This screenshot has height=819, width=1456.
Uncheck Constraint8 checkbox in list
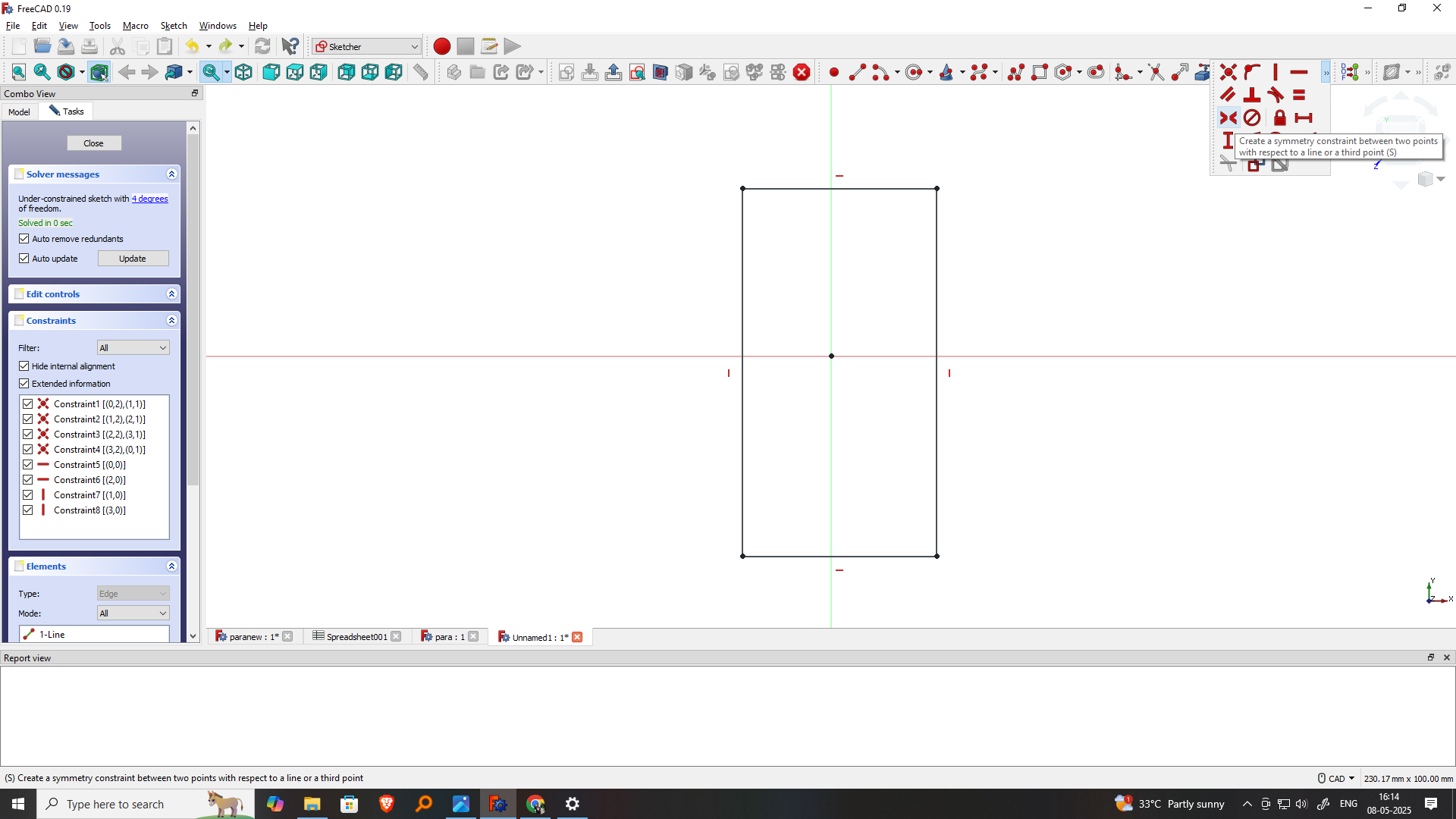point(28,510)
